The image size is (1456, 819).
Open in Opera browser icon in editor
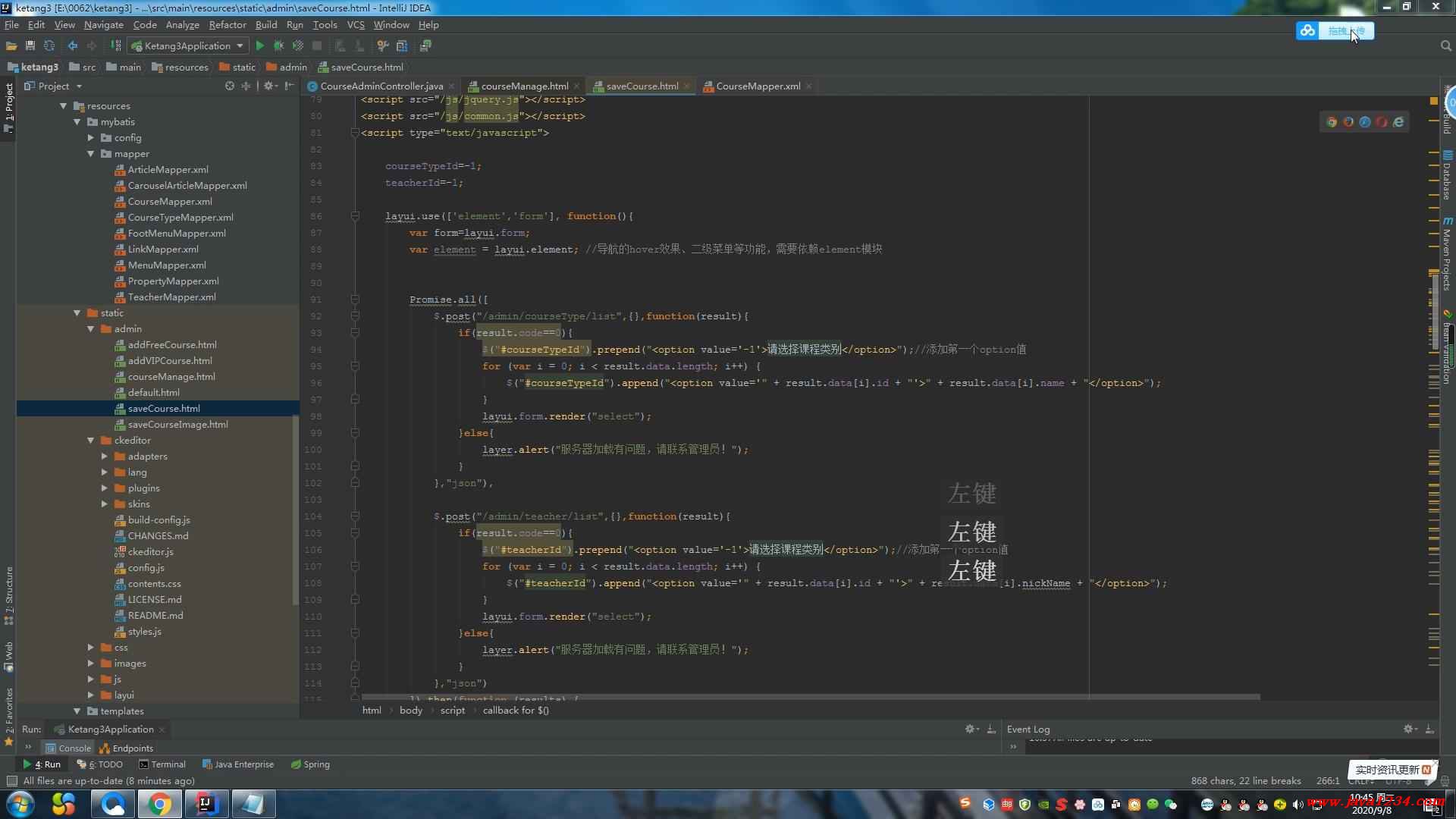[1382, 121]
